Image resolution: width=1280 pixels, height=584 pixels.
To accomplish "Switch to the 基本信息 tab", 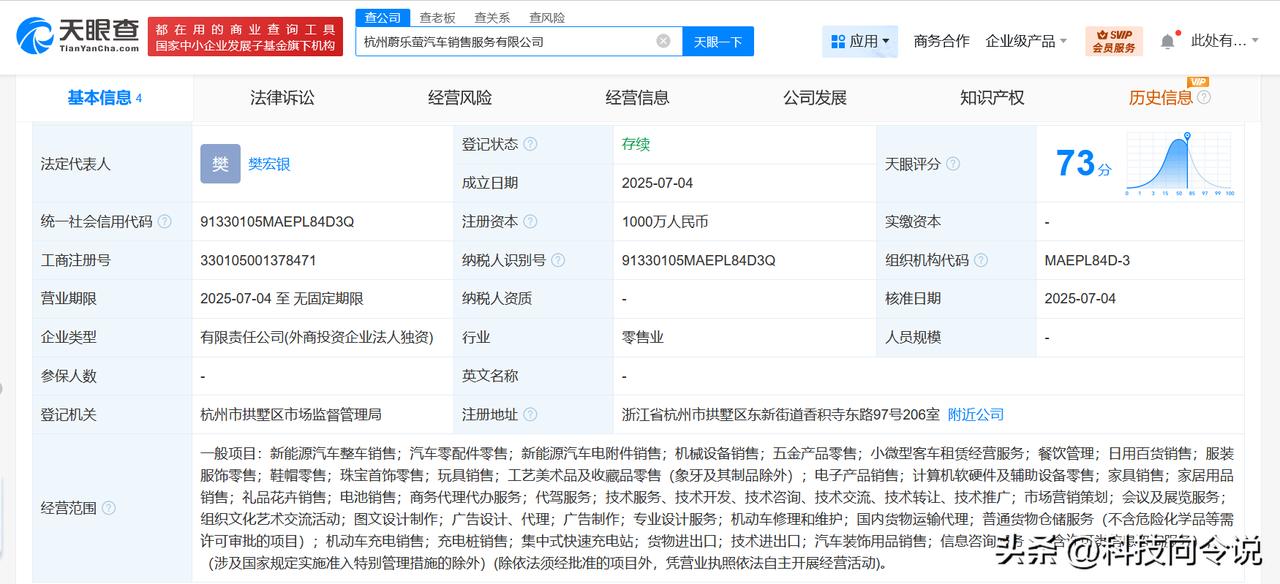I will [x=104, y=97].
